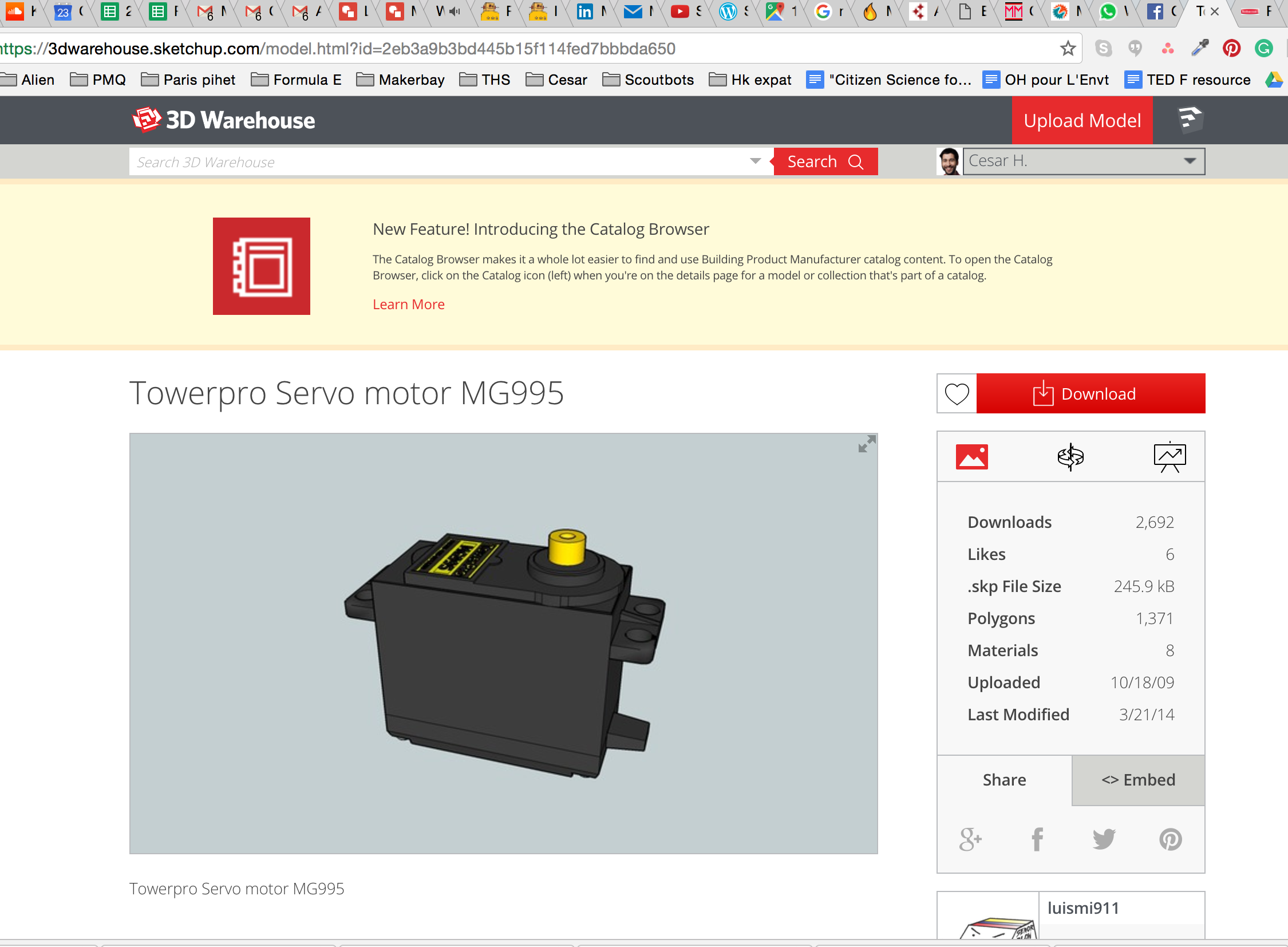Open the Learn More link
This screenshot has height=947, width=1288.
409,304
